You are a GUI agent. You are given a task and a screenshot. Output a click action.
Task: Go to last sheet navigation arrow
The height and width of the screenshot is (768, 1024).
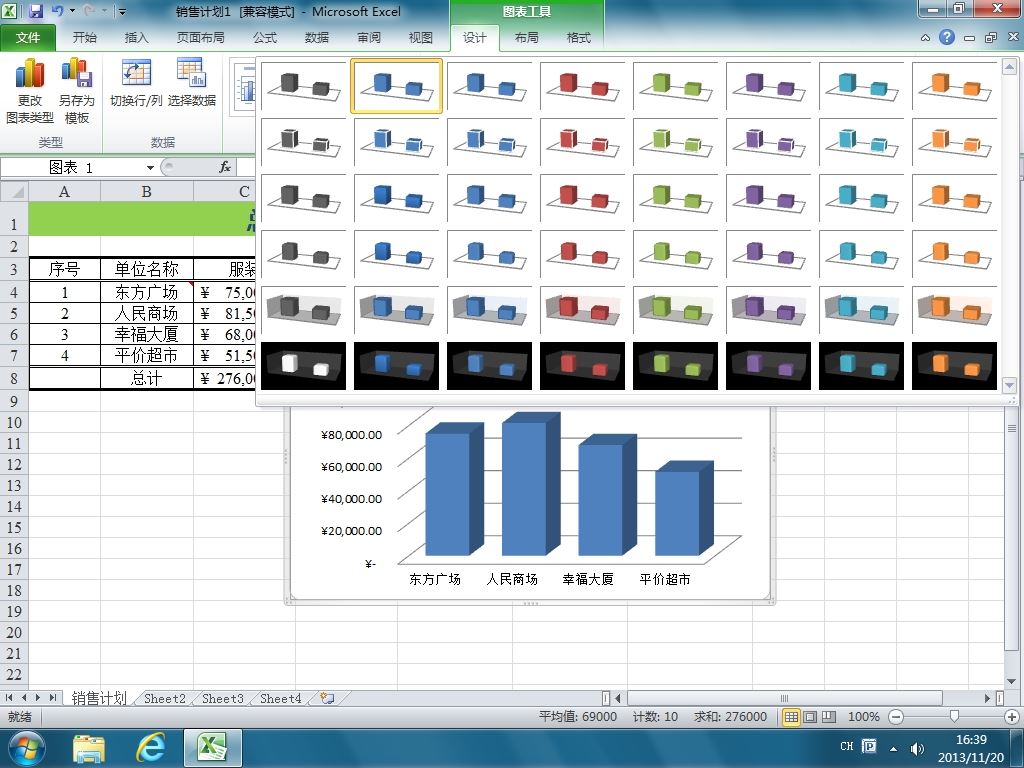point(52,698)
